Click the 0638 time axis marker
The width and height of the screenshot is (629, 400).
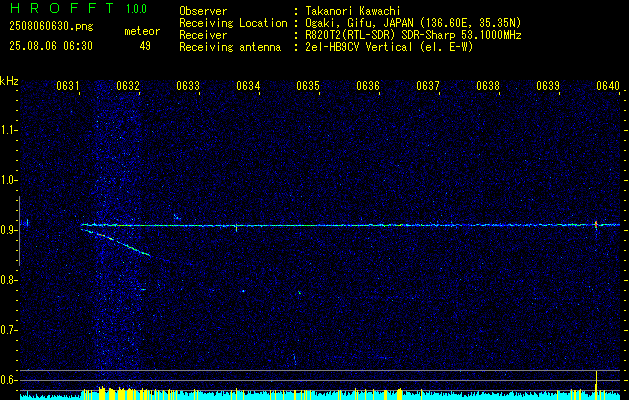pos(488,85)
